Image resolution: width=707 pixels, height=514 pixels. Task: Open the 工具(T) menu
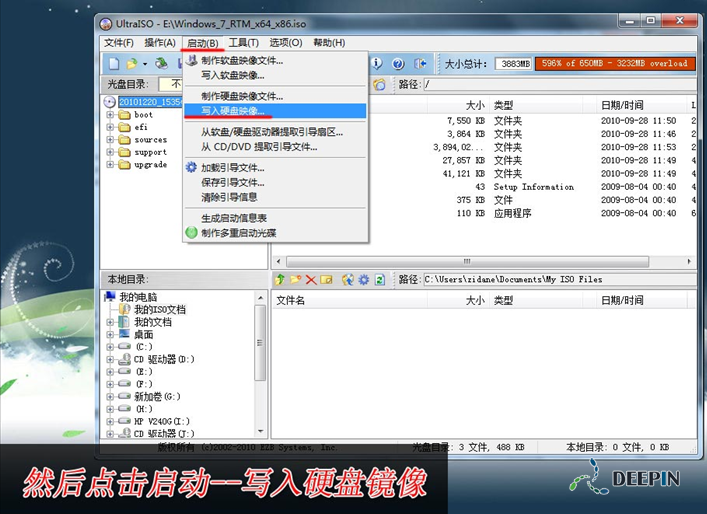pyautogui.click(x=243, y=43)
